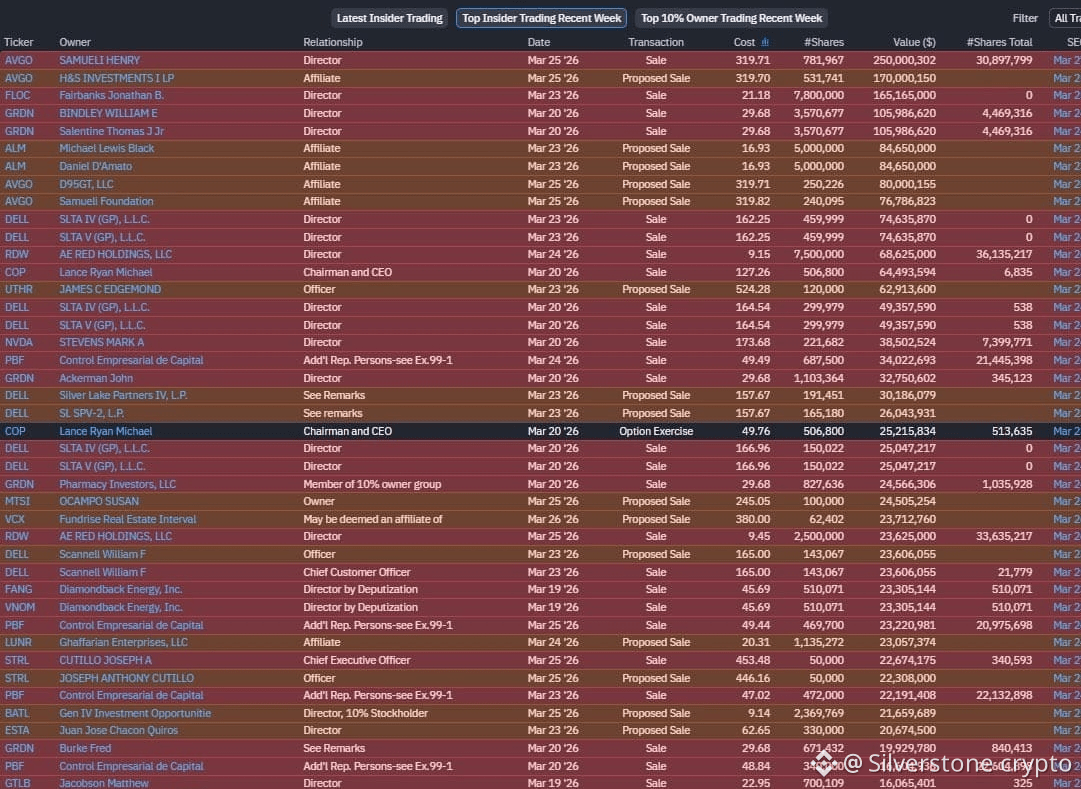Screen dimensions: 1081x789
Task: Click the sort indicator icon beside Cost
Action: (x=765, y=42)
